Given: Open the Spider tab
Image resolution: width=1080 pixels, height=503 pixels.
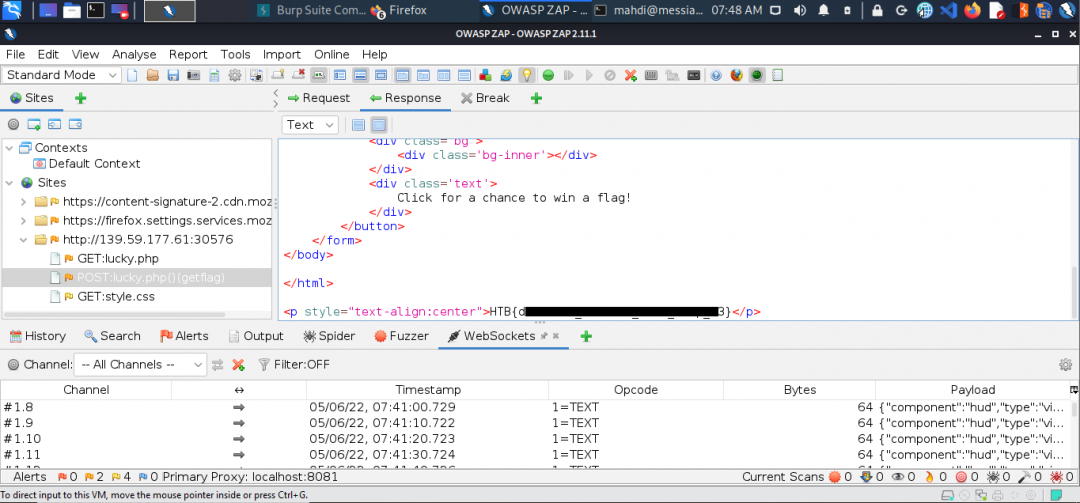Looking at the screenshot, I should point(329,336).
